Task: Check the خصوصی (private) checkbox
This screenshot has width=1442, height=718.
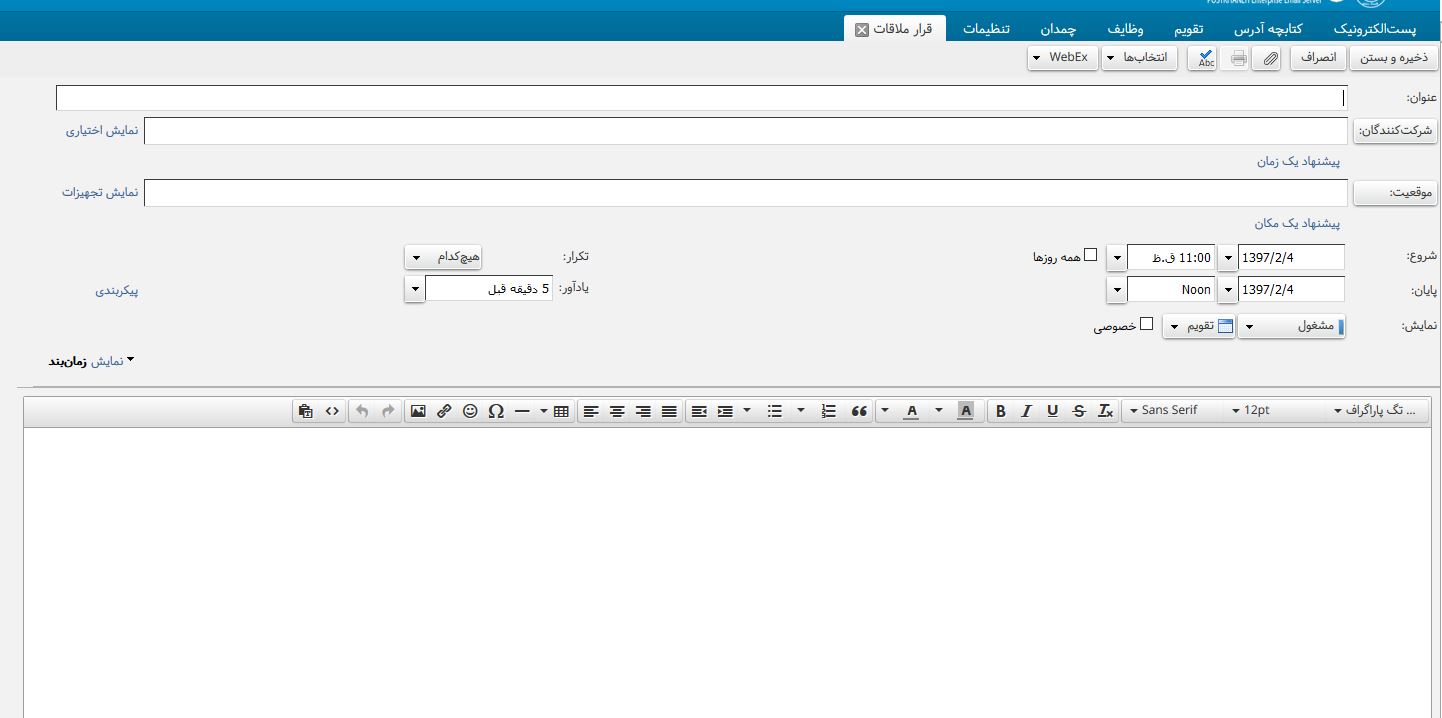Action: (1147, 324)
